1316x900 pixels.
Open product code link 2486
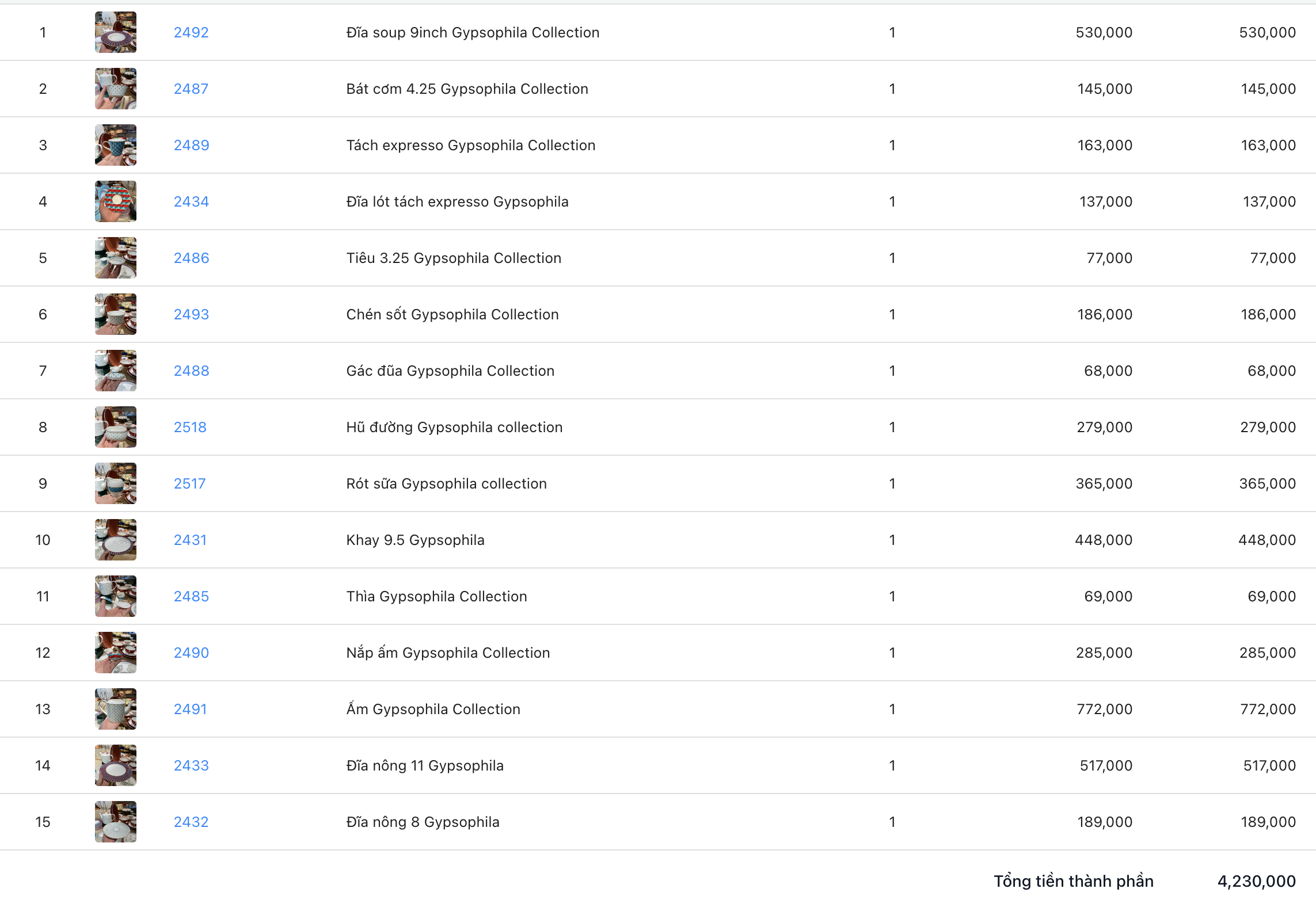tap(191, 258)
